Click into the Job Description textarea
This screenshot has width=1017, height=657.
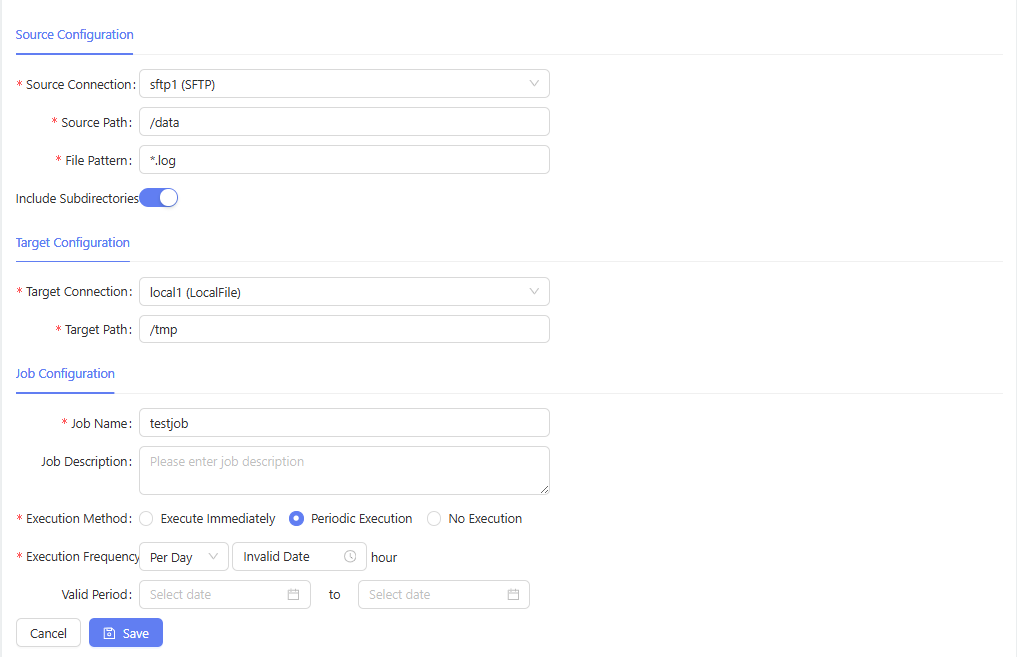pos(344,470)
